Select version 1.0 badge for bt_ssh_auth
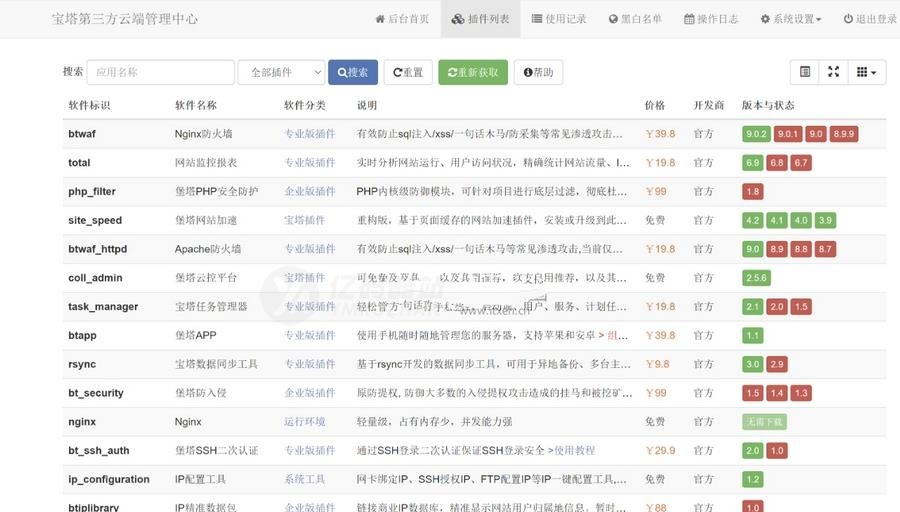Viewport: 900px width, 512px height. tap(777, 451)
